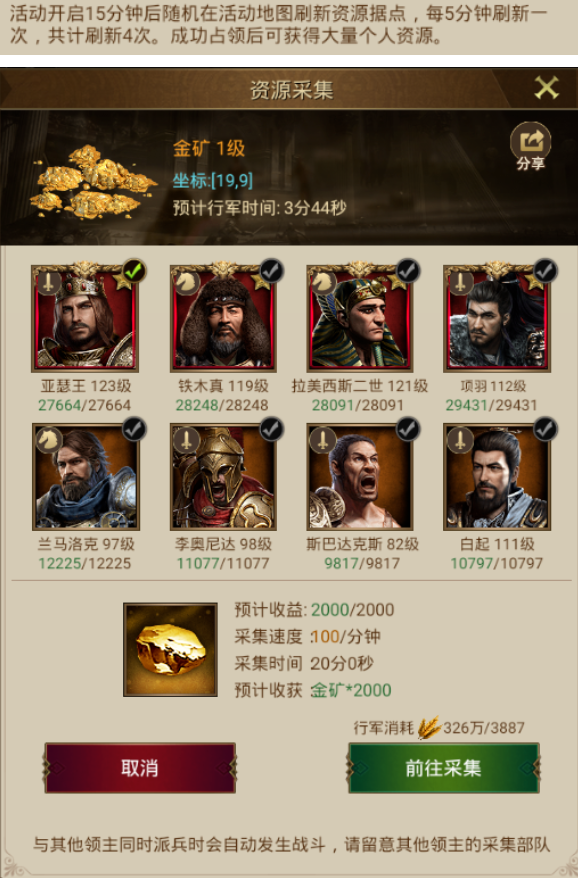This screenshot has width=578, height=878.
Task: Click the 资源采集 title bar
Action: tap(289, 89)
